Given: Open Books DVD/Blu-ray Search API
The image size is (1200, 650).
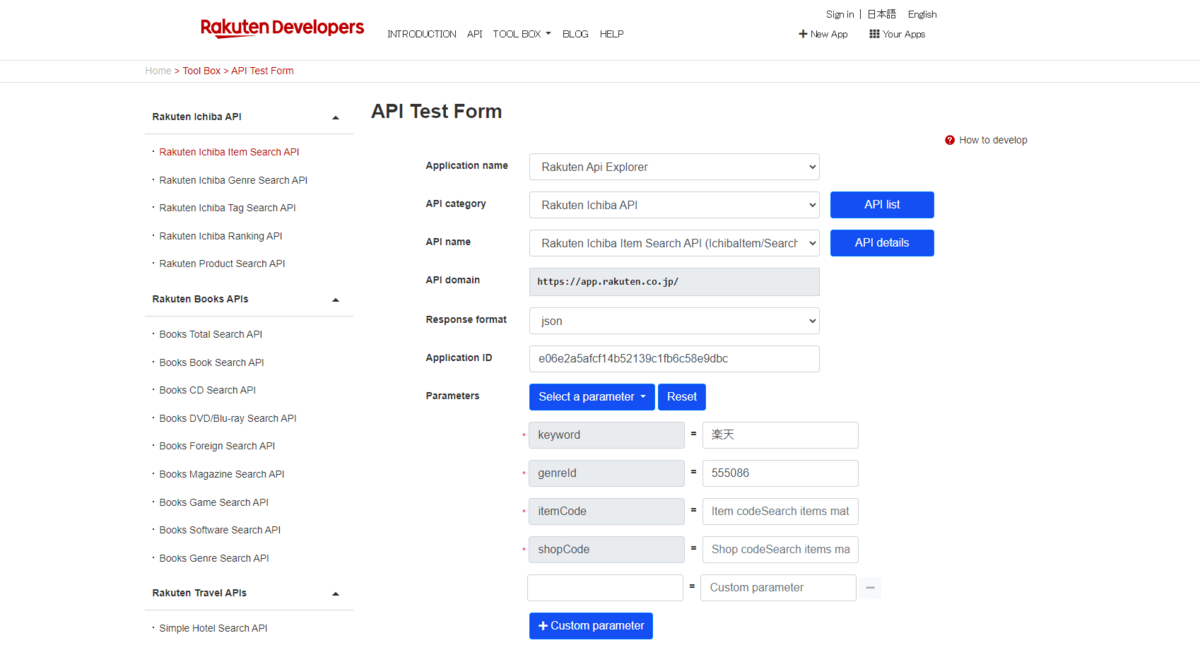Looking at the screenshot, I should pos(228,418).
